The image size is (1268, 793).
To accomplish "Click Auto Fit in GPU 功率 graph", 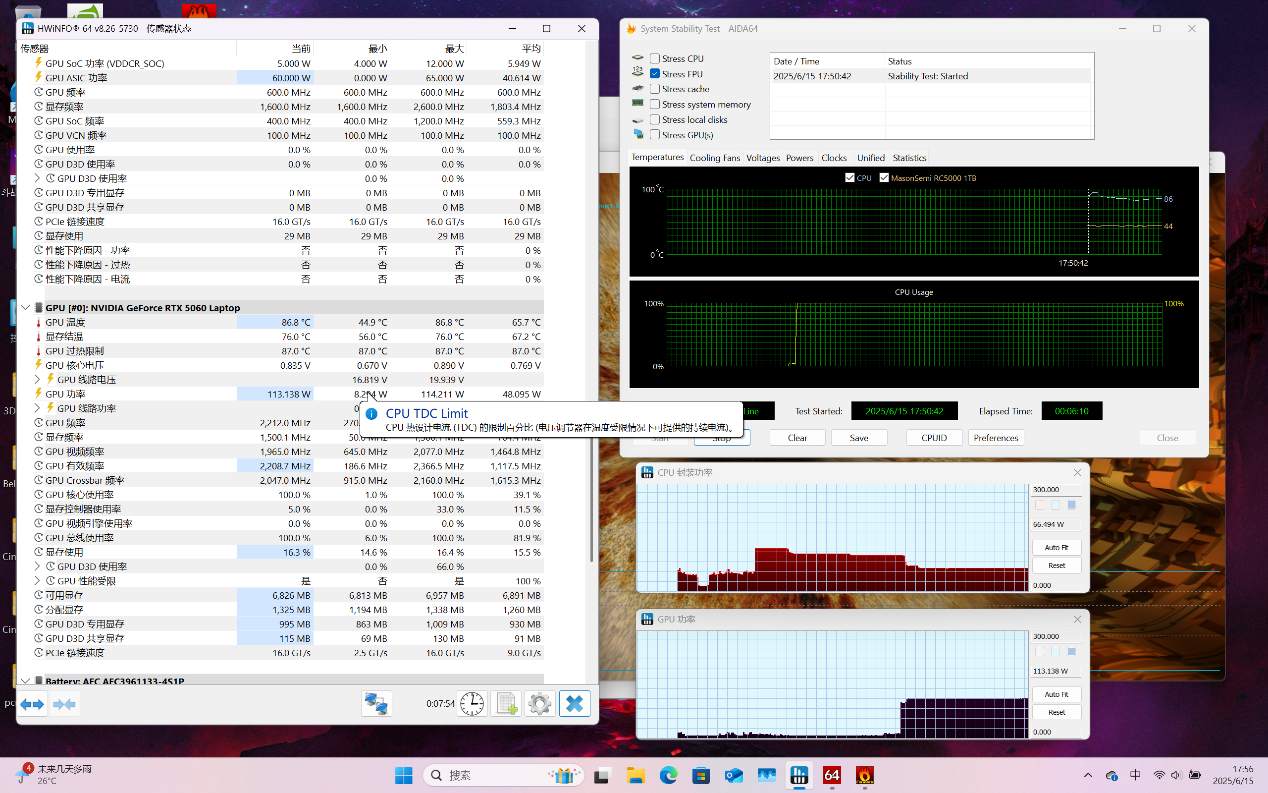I will [1057, 695].
